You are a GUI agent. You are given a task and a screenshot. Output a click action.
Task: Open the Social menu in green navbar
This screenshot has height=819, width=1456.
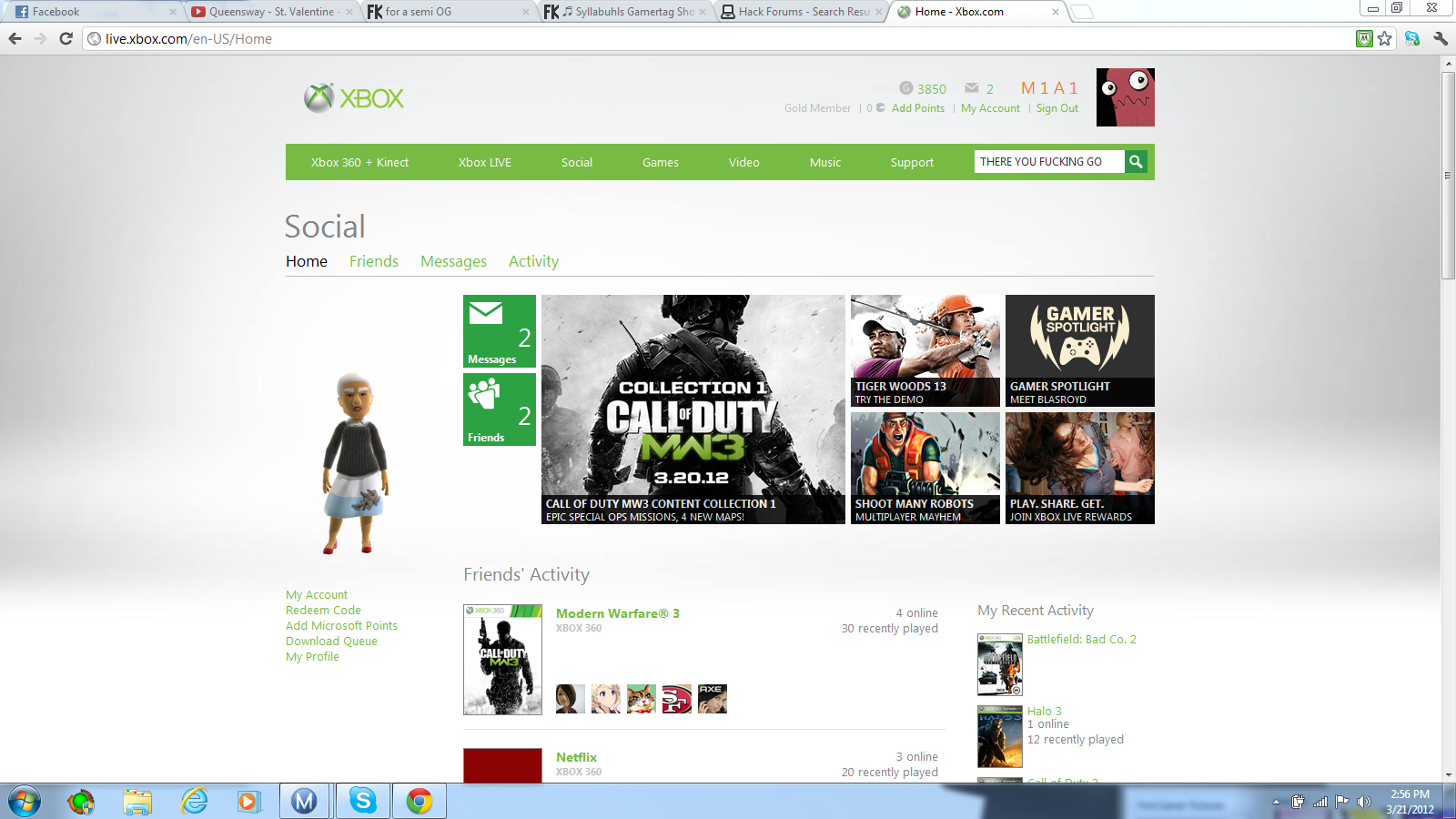coord(577,162)
